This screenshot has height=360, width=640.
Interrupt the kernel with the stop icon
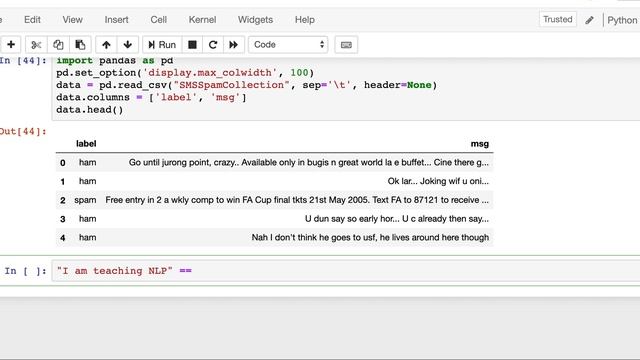click(x=192, y=44)
